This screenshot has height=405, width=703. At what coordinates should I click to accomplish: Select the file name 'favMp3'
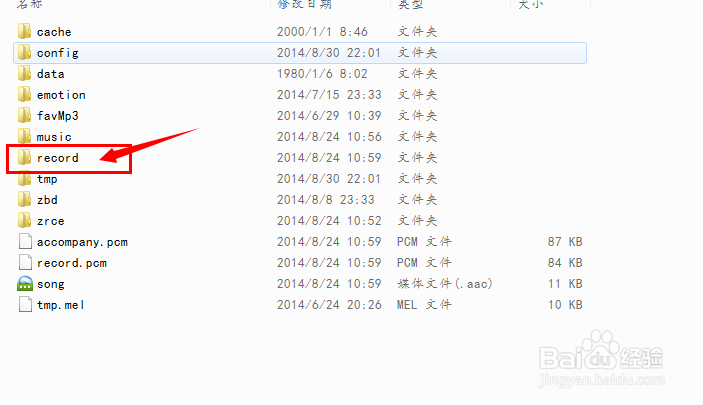pyautogui.click(x=57, y=116)
